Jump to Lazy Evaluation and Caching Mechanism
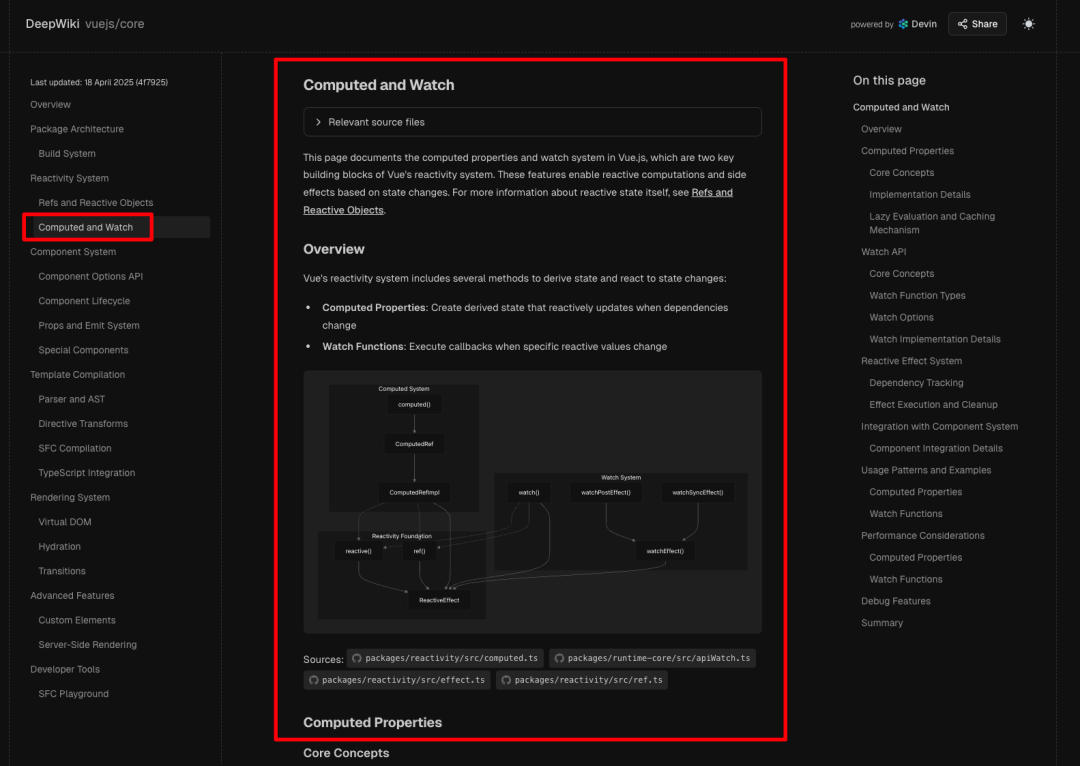This screenshot has height=766, width=1080. tap(932, 223)
